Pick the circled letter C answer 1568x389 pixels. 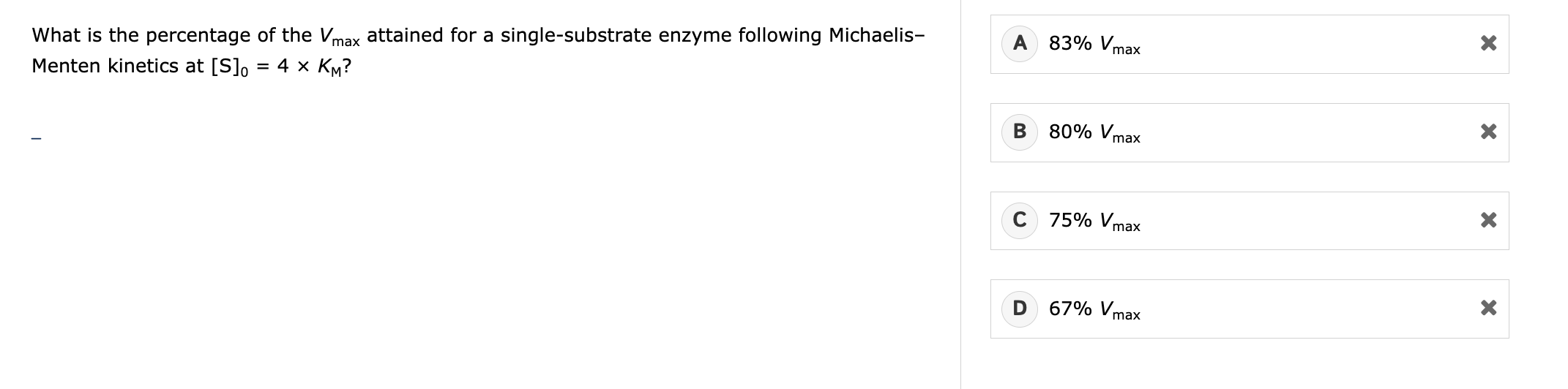[x=1019, y=220]
